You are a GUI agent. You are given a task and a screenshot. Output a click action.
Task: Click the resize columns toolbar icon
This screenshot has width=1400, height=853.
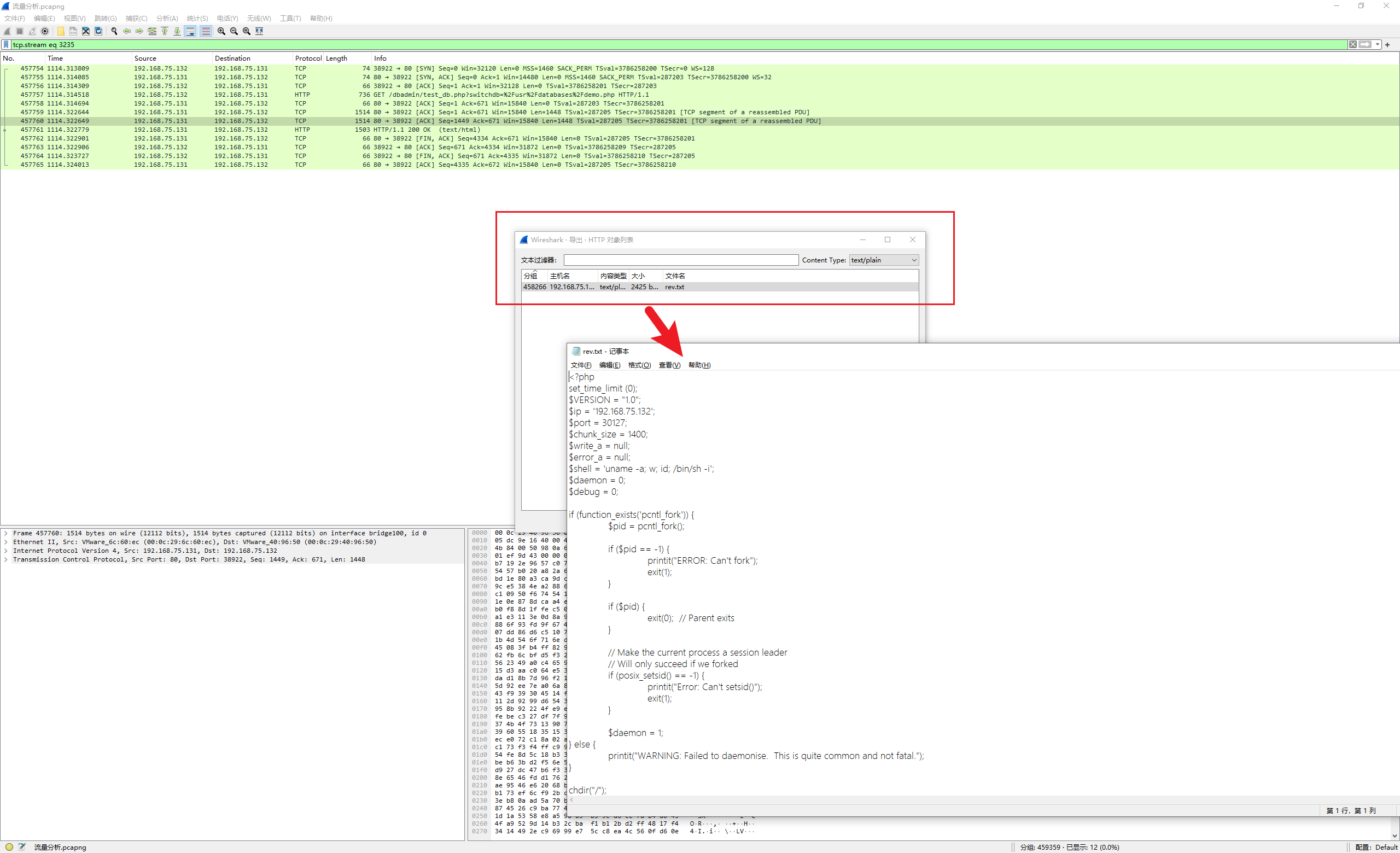pyautogui.click(x=259, y=31)
